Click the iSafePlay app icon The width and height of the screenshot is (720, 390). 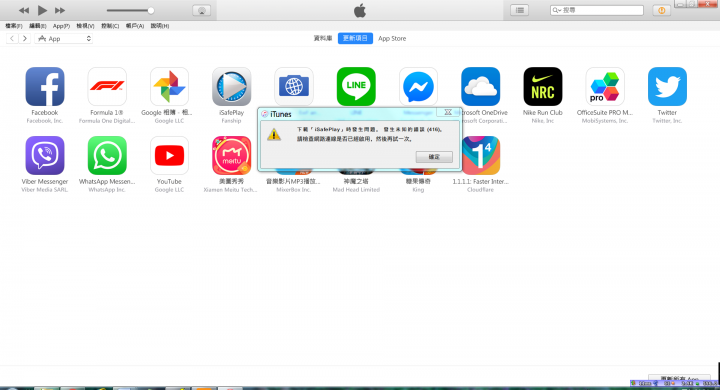tap(231, 86)
